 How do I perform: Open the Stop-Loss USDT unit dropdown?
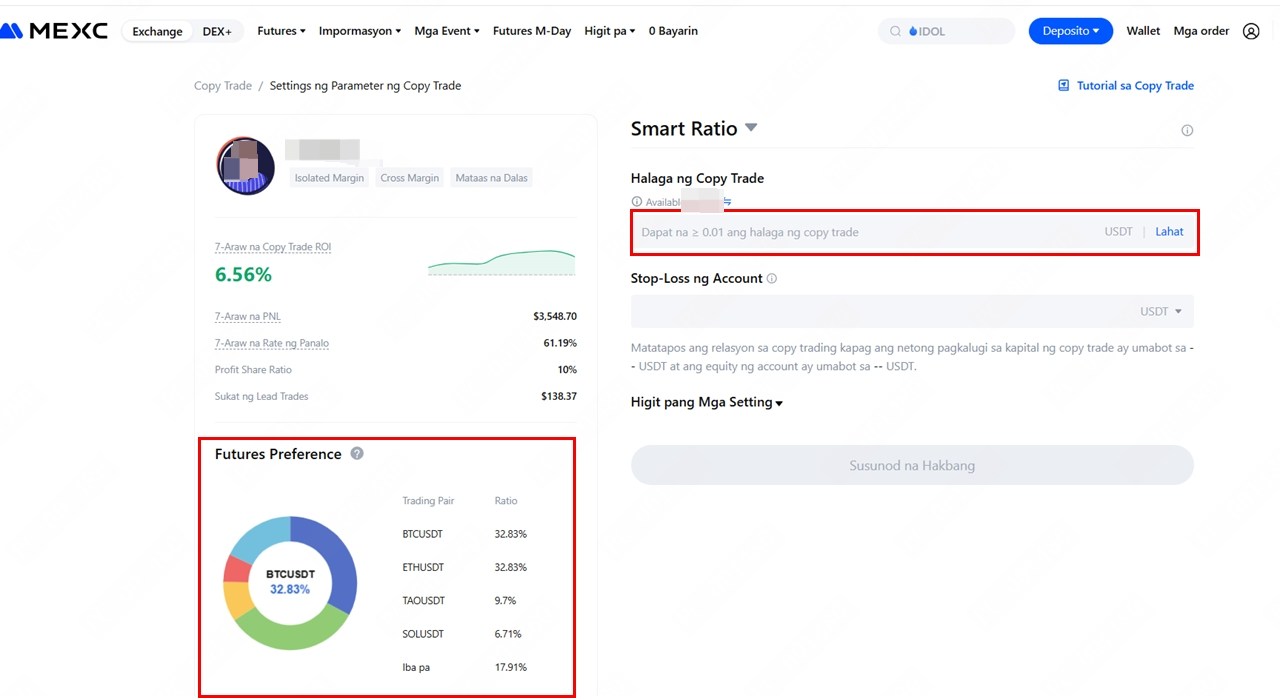[x=1161, y=312]
